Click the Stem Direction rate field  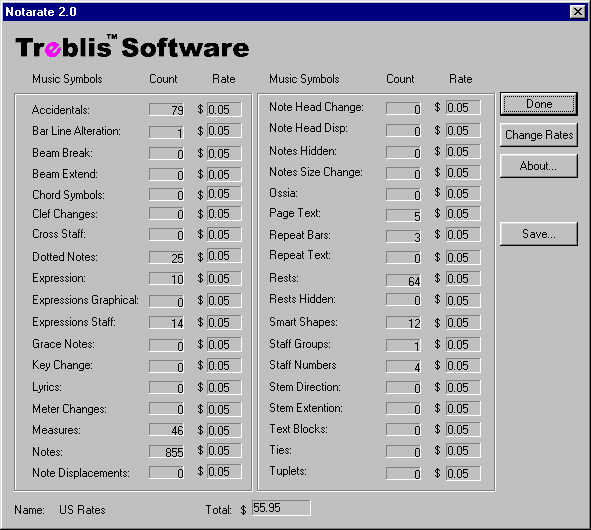tap(463, 388)
